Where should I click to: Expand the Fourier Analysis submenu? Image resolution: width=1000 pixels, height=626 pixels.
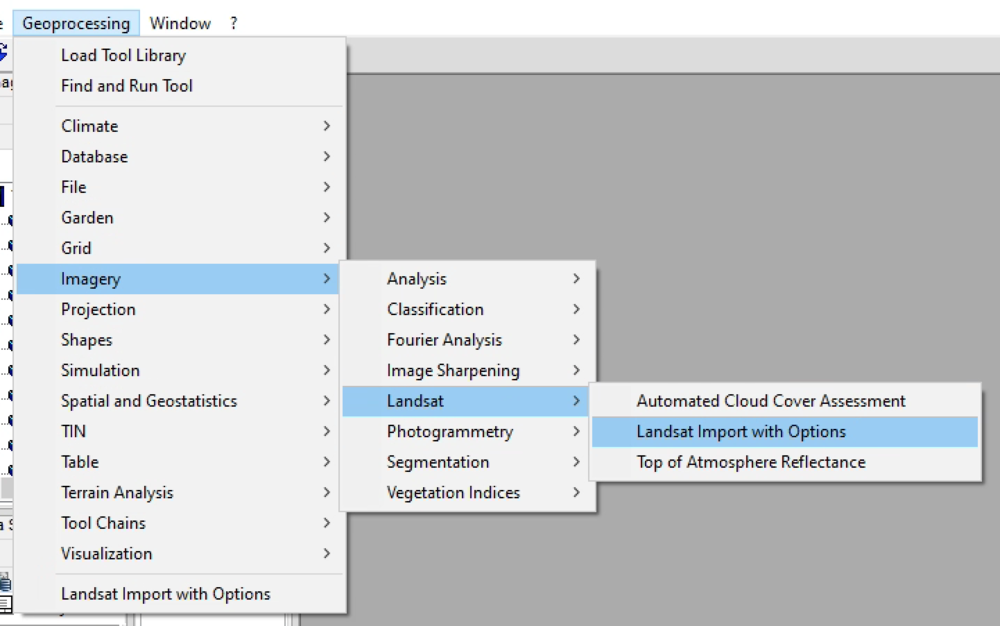coord(444,340)
